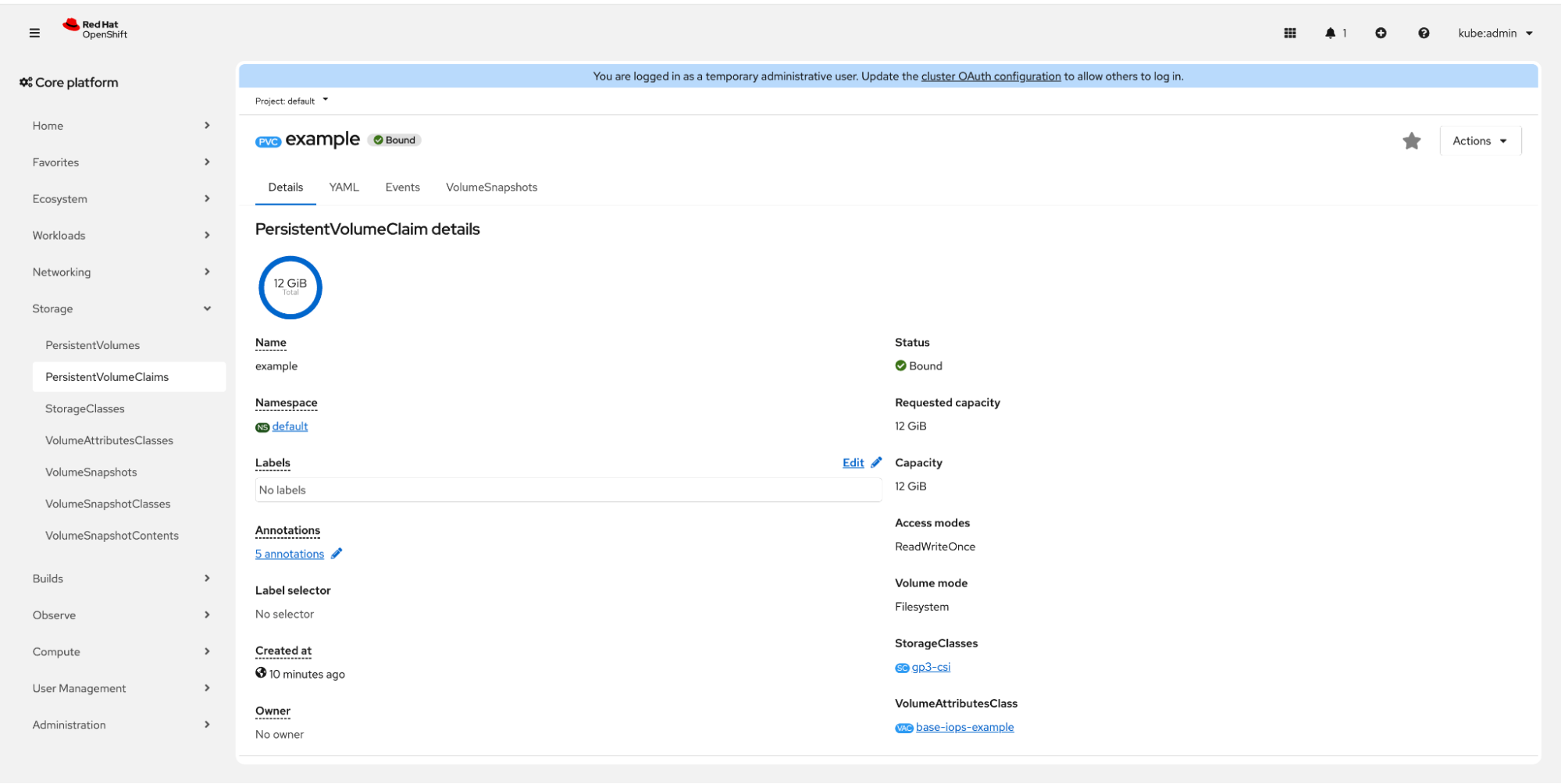Click the plus import icon in header
This screenshot has width=1561, height=784.
(x=1381, y=33)
